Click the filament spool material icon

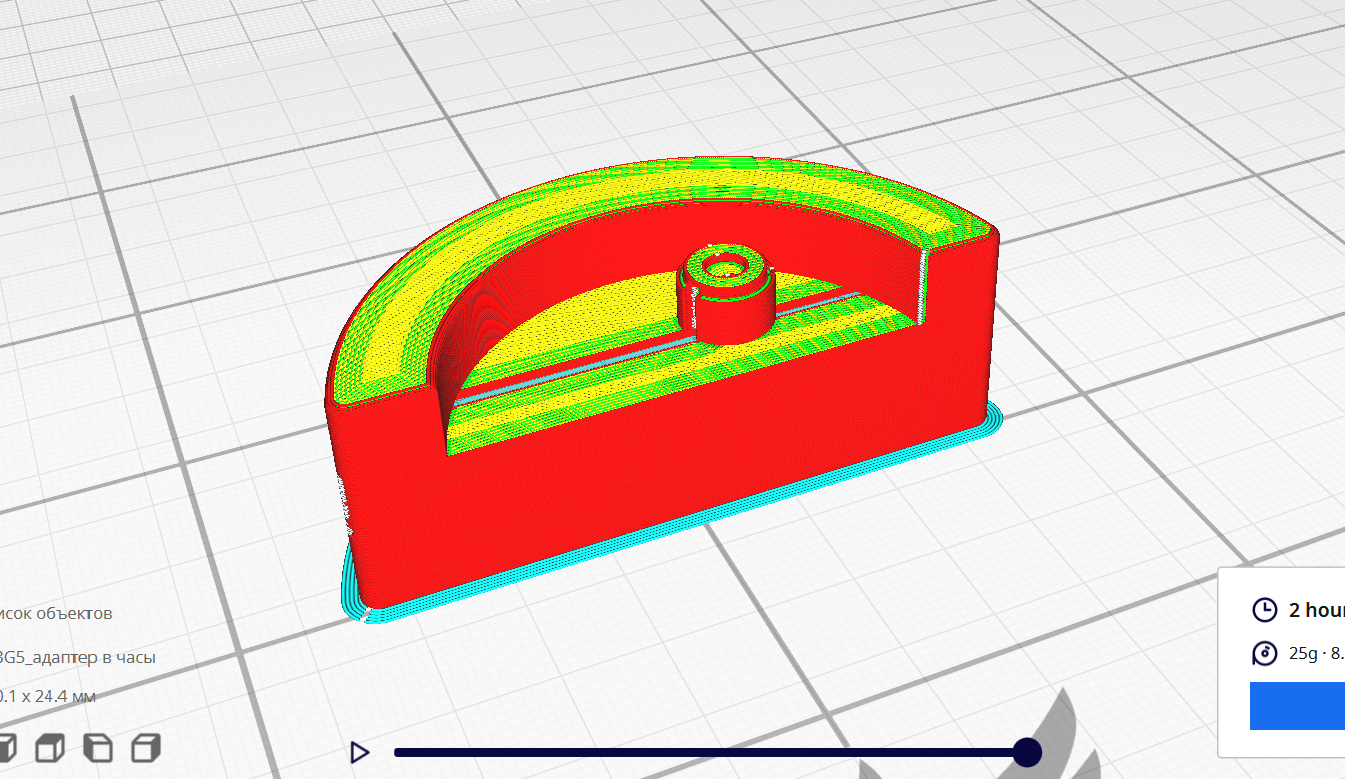1264,654
